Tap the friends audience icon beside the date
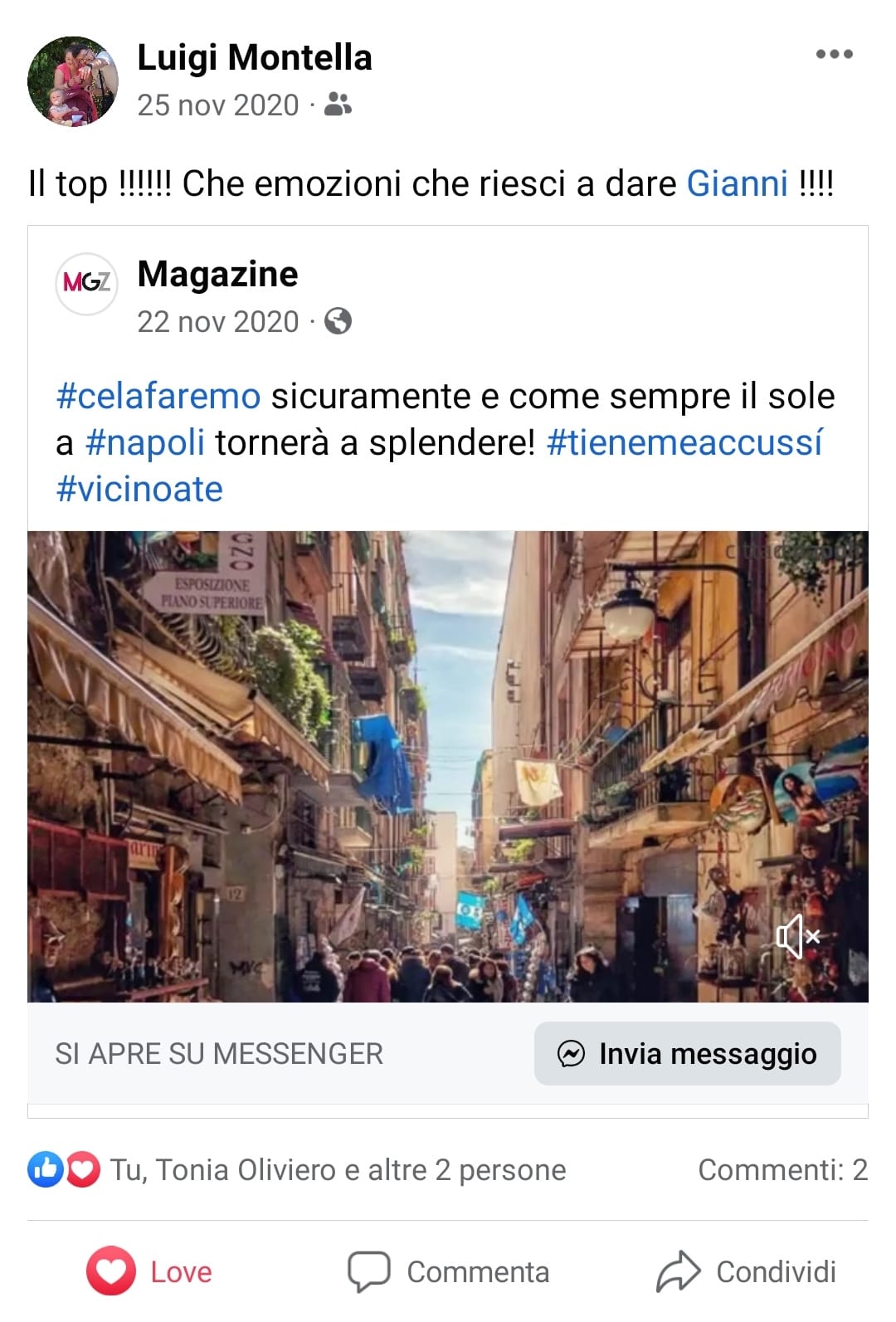 coord(338,105)
